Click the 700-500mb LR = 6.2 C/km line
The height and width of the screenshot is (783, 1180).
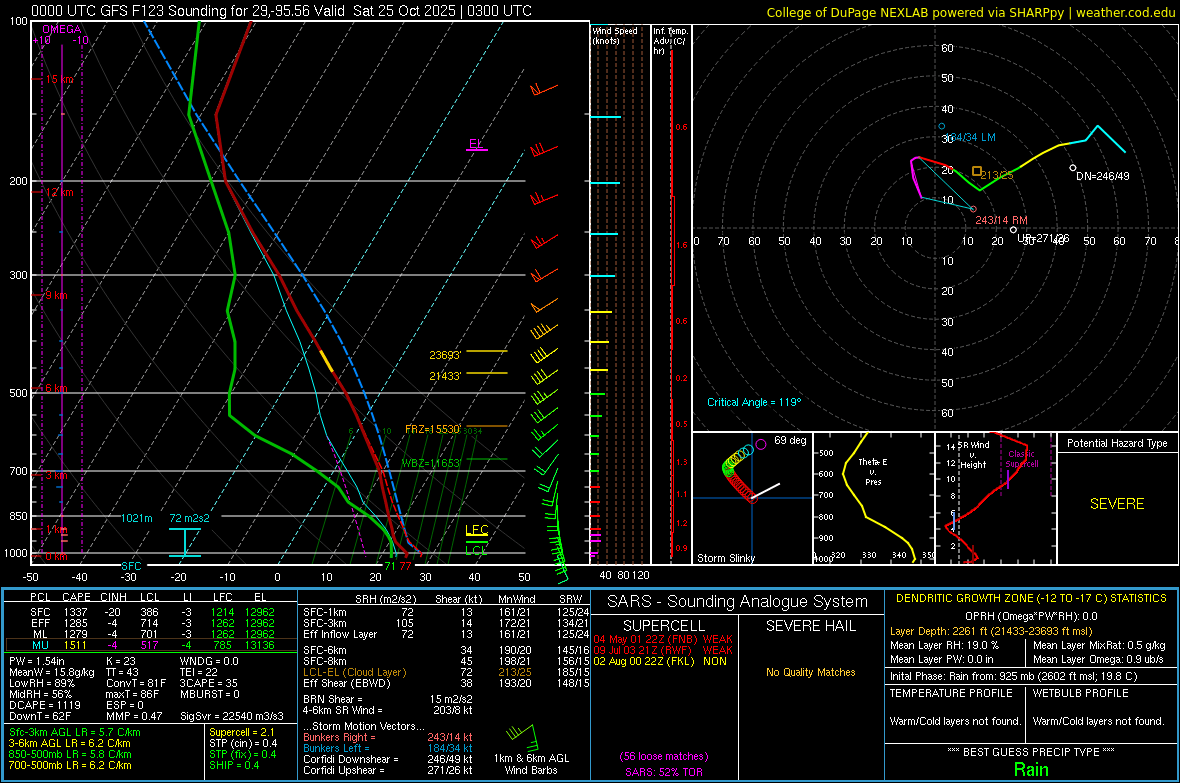coord(70,766)
